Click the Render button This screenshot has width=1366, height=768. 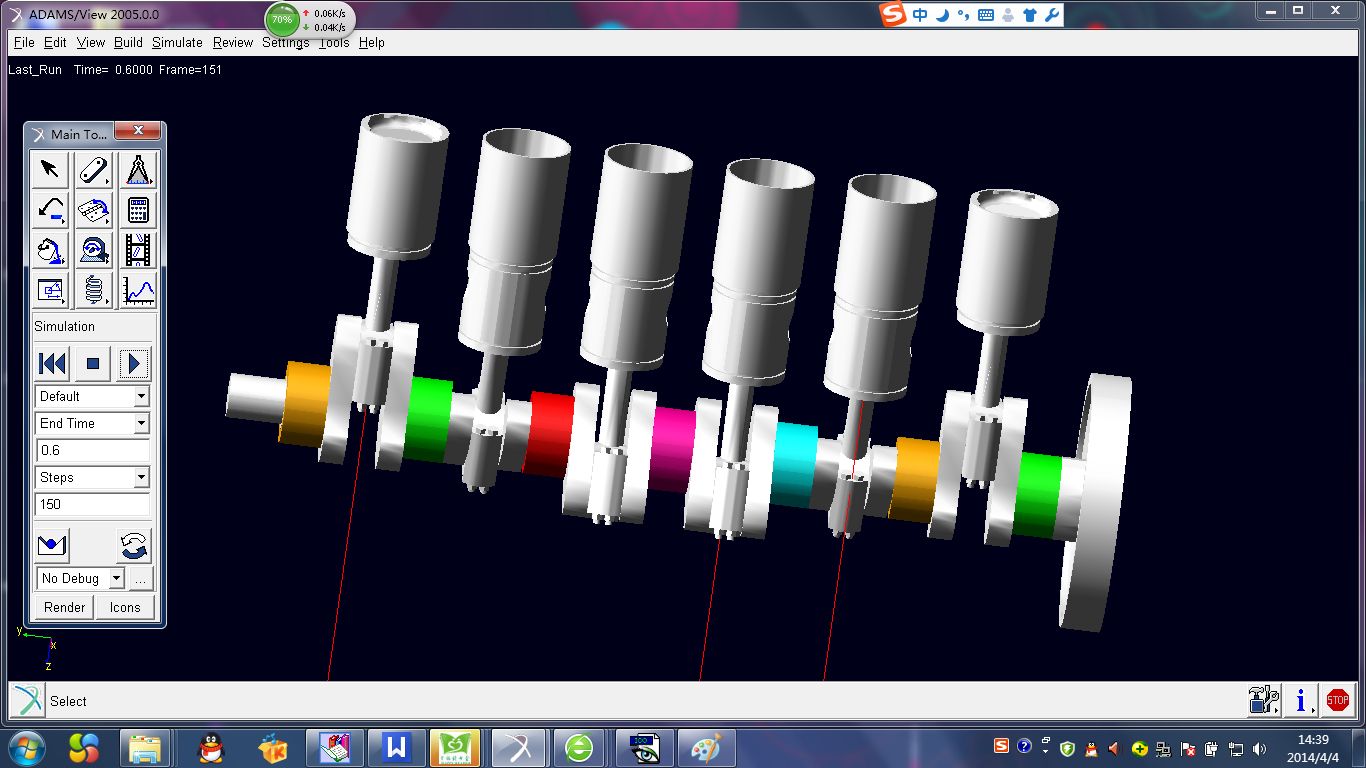pos(64,607)
